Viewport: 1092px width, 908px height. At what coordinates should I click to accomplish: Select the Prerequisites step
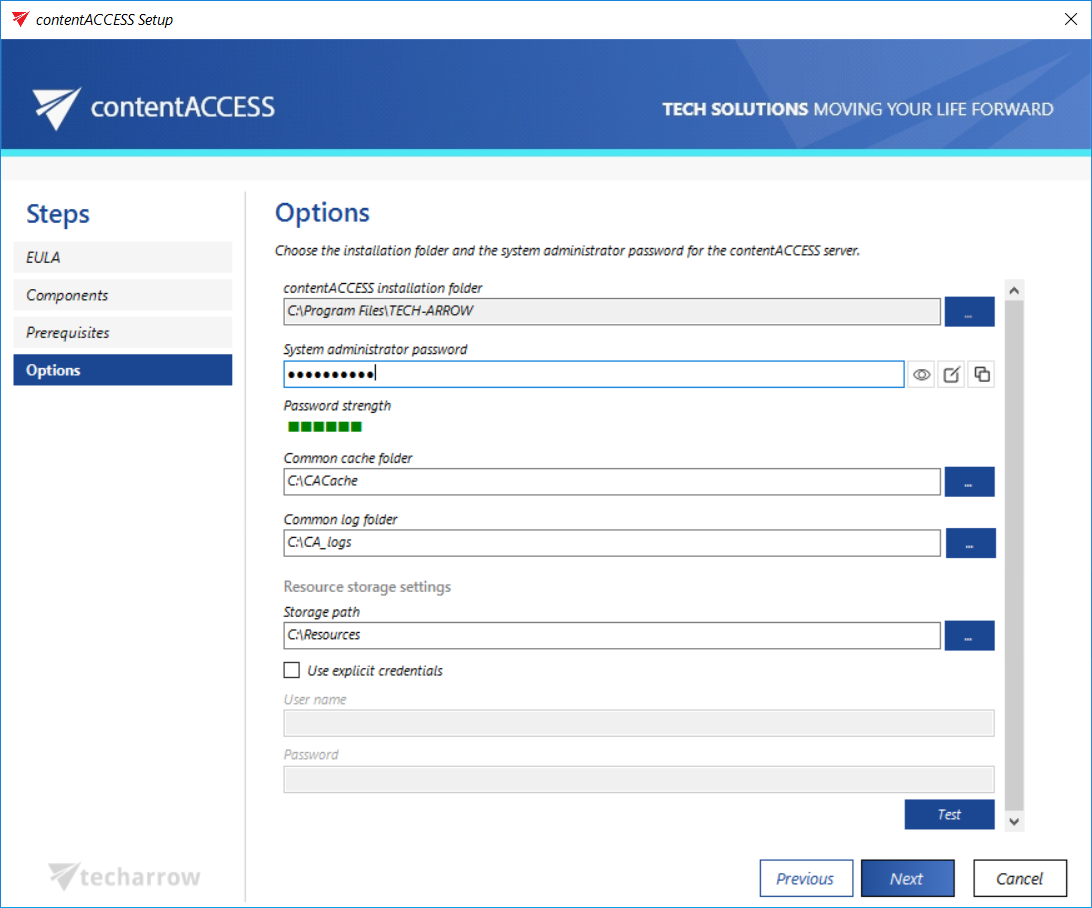(x=122, y=333)
